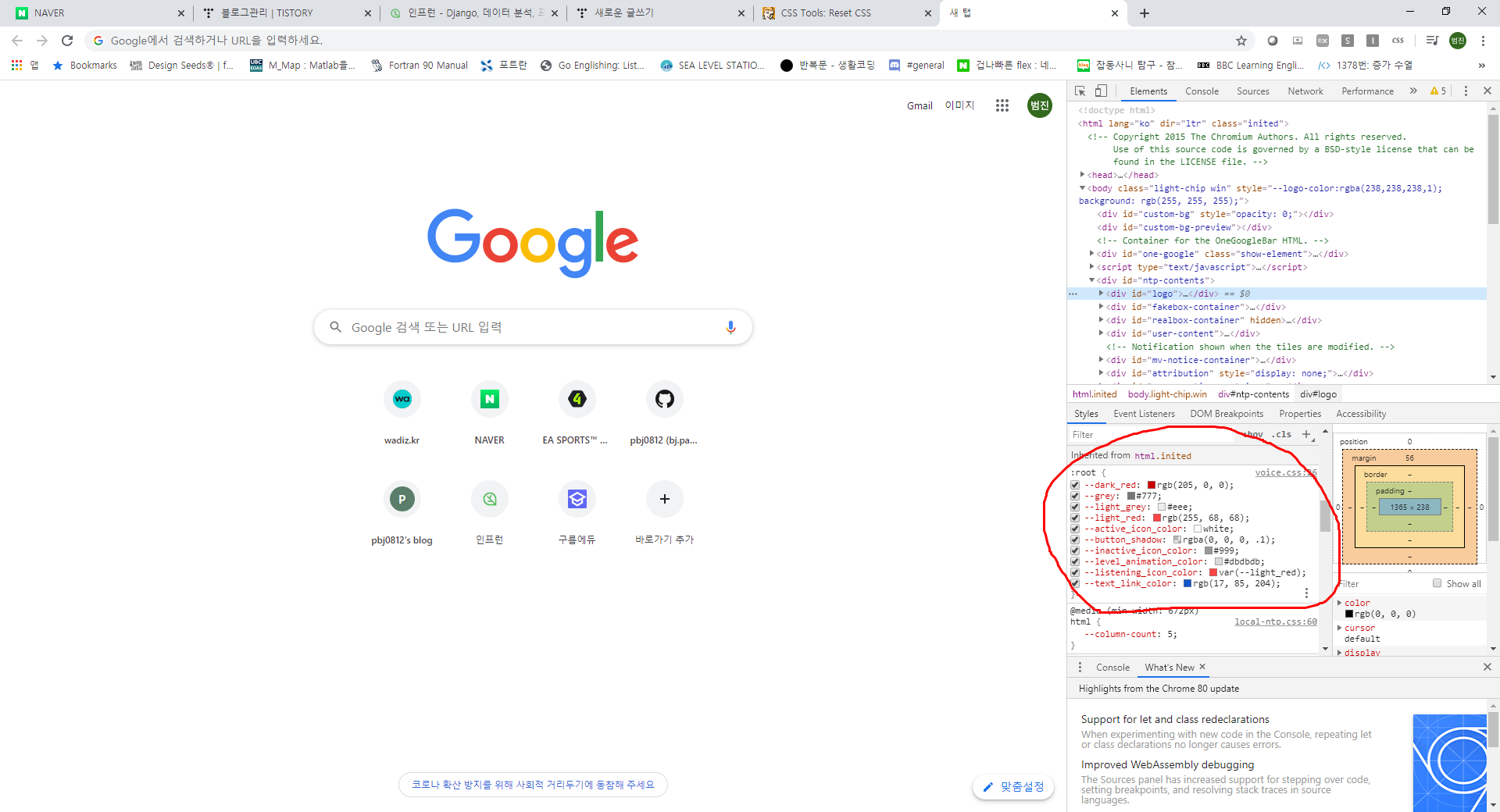1500x812 pixels.
Task: Collapse the ntp-contents div node
Action: pos(1091,280)
